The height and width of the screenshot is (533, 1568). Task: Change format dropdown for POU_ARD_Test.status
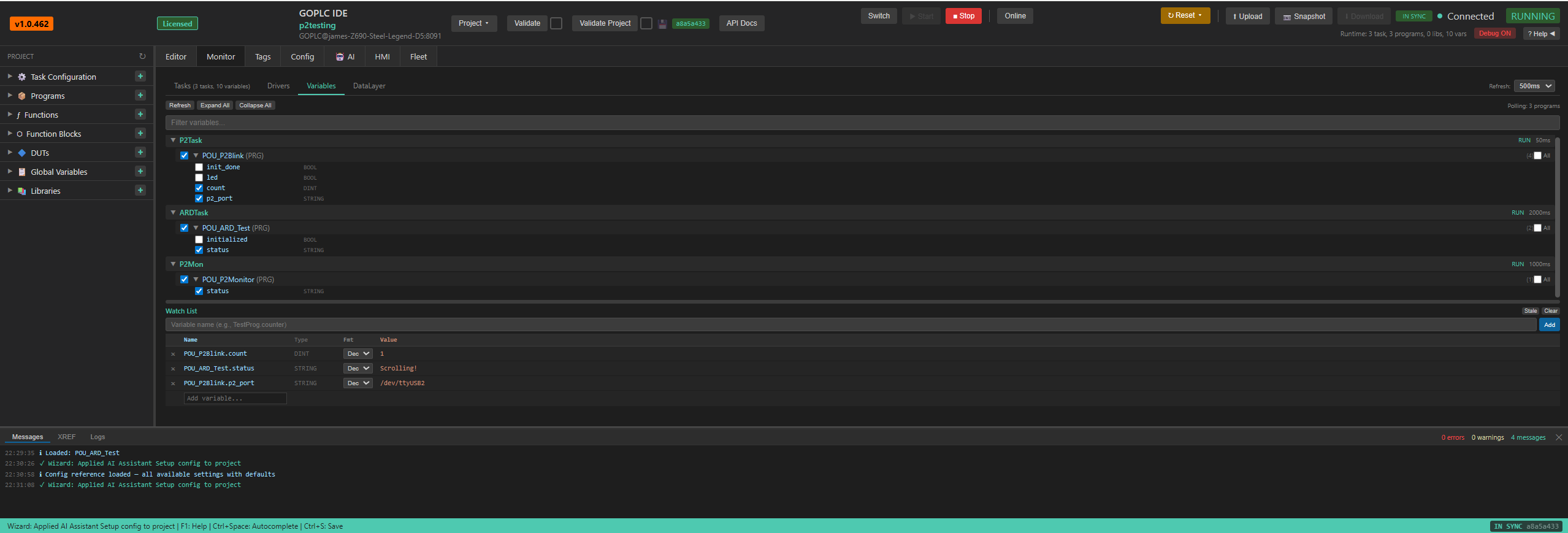[x=358, y=369]
